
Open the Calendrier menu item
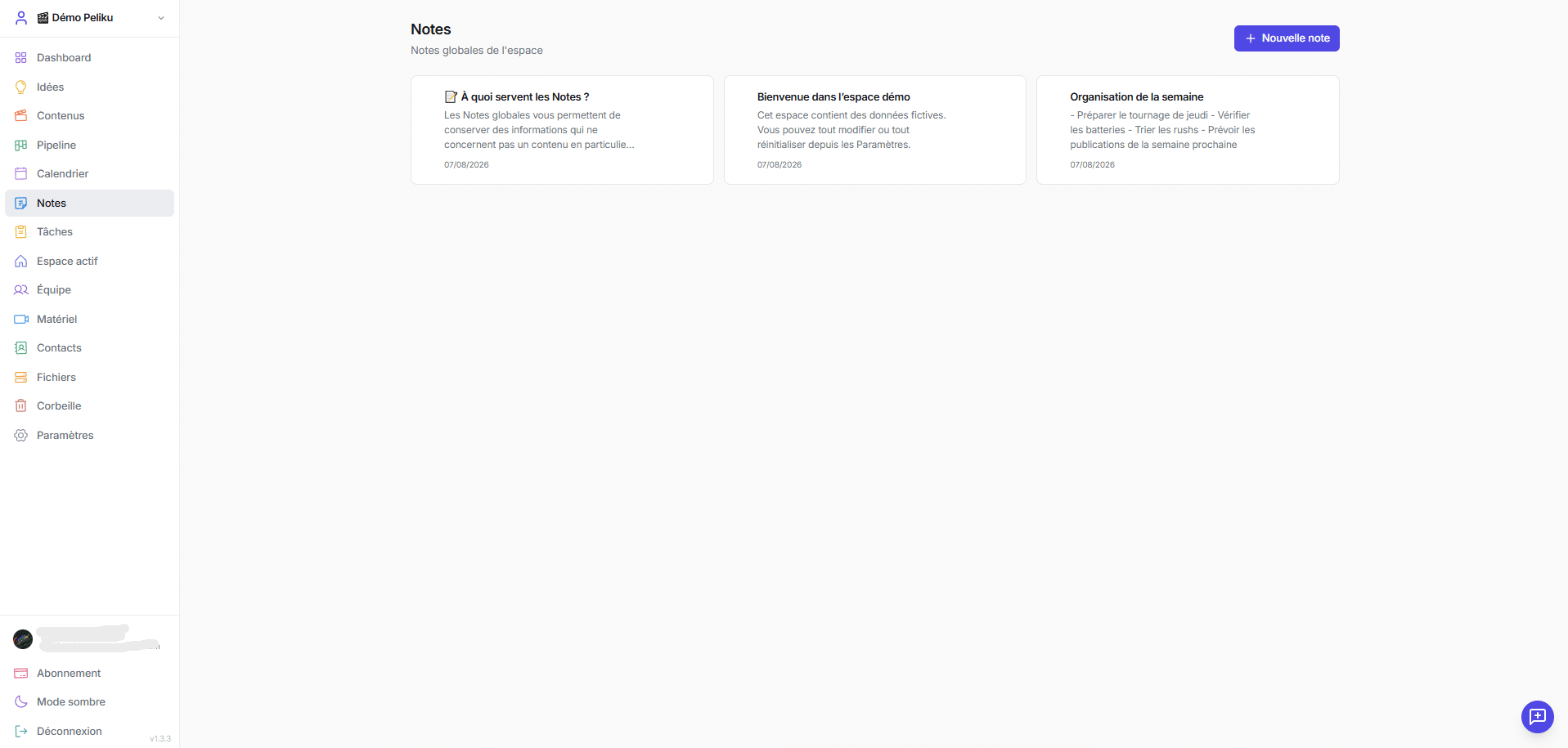[x=89, y=174]
